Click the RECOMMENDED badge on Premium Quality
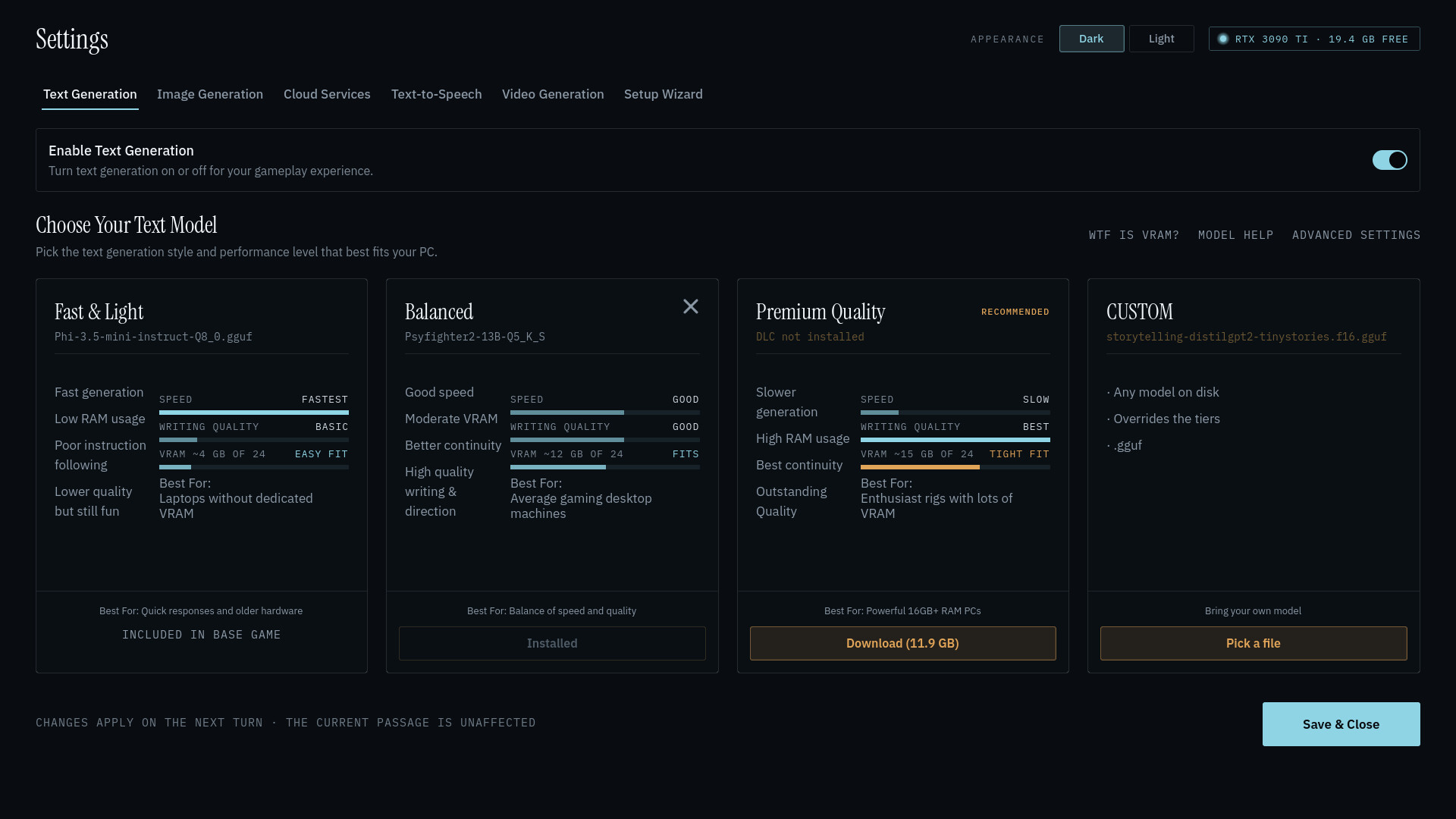This screenshot has width=1456, height=819. 1015,312
